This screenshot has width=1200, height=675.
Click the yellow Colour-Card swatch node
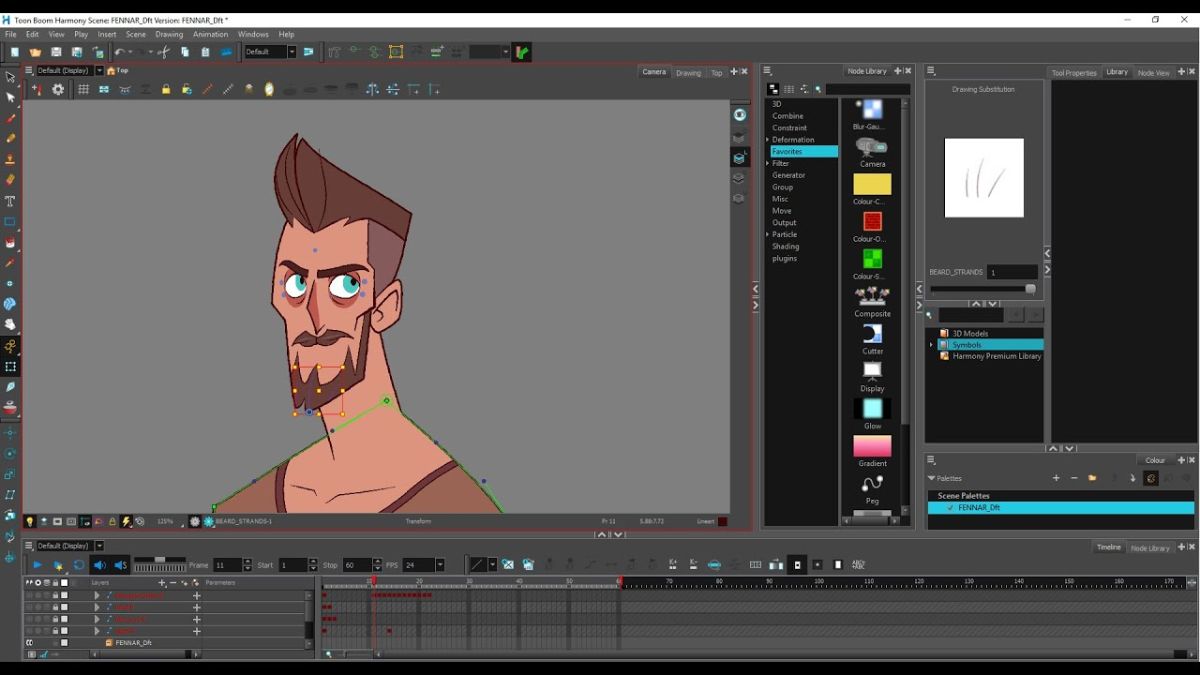pyautogui.click(x=872, y=185)
